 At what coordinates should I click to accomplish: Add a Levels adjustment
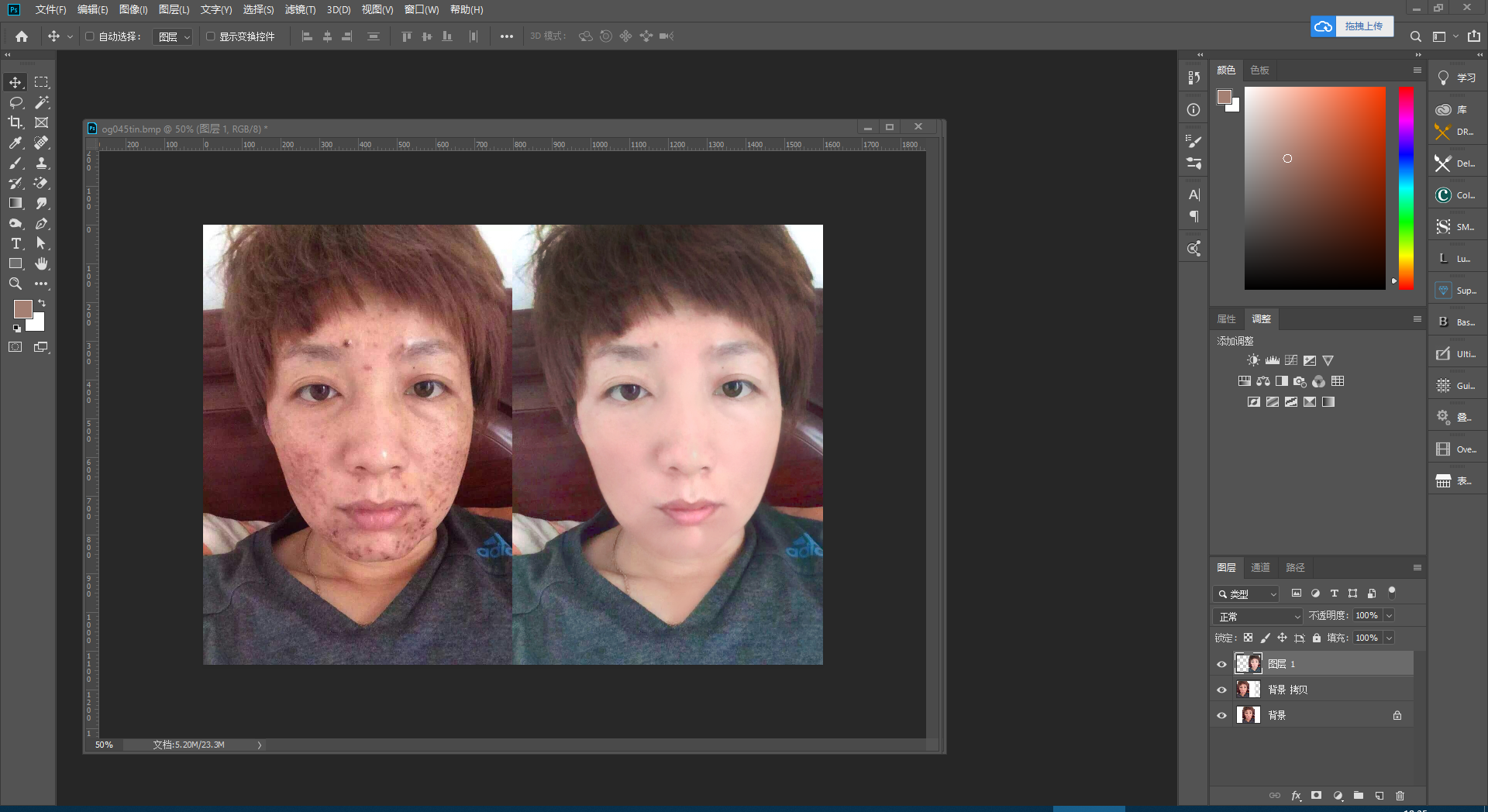click(x=1273, y=360)
